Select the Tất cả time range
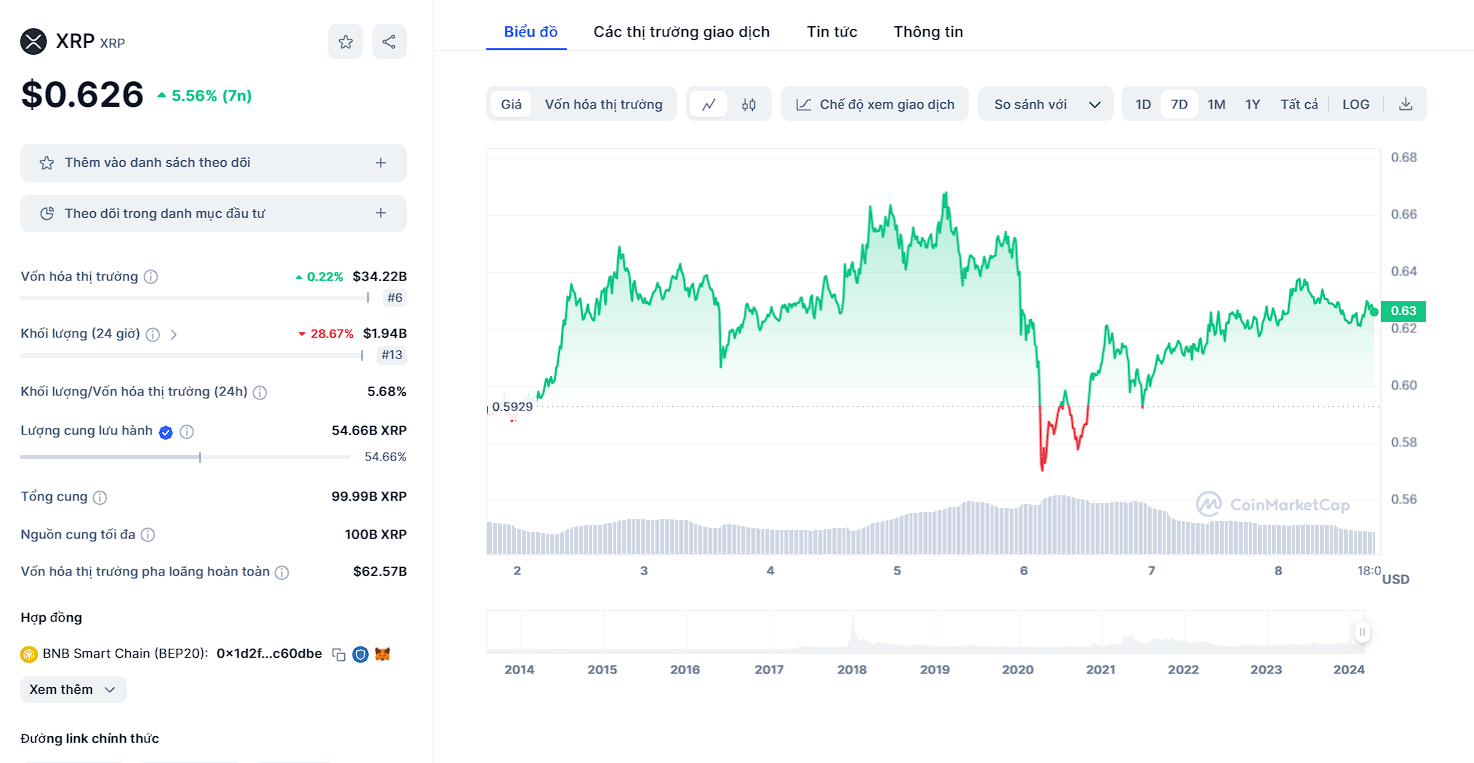Image resolution: width=1474 pixels, height=763 pixels. point(1299,104)
